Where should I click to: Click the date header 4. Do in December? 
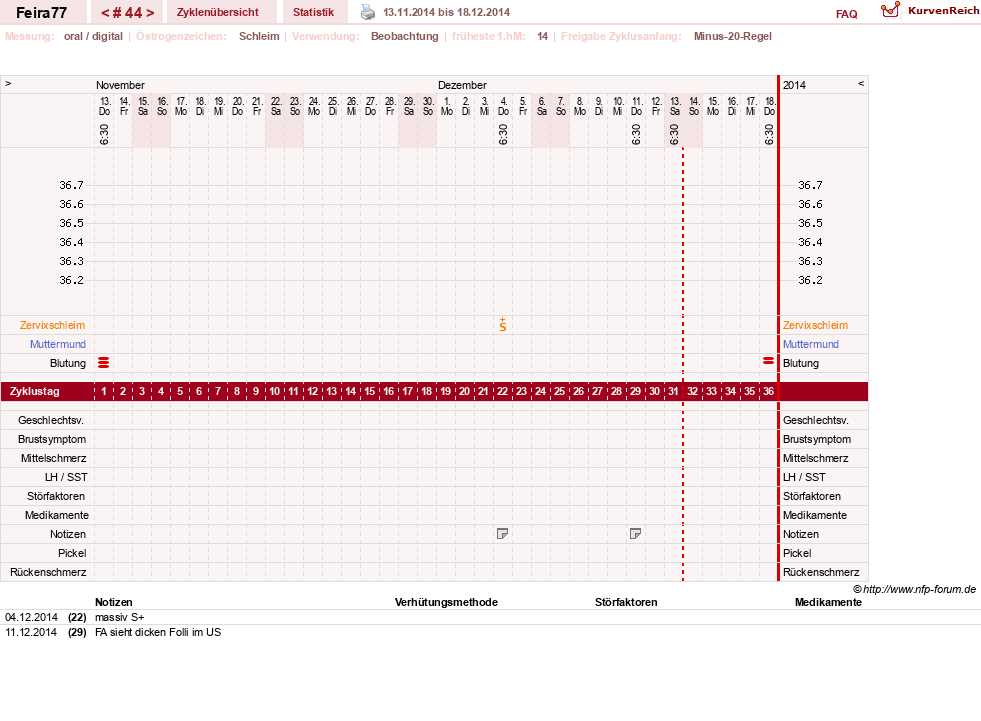pyautogui.click(x=503, y=106)
